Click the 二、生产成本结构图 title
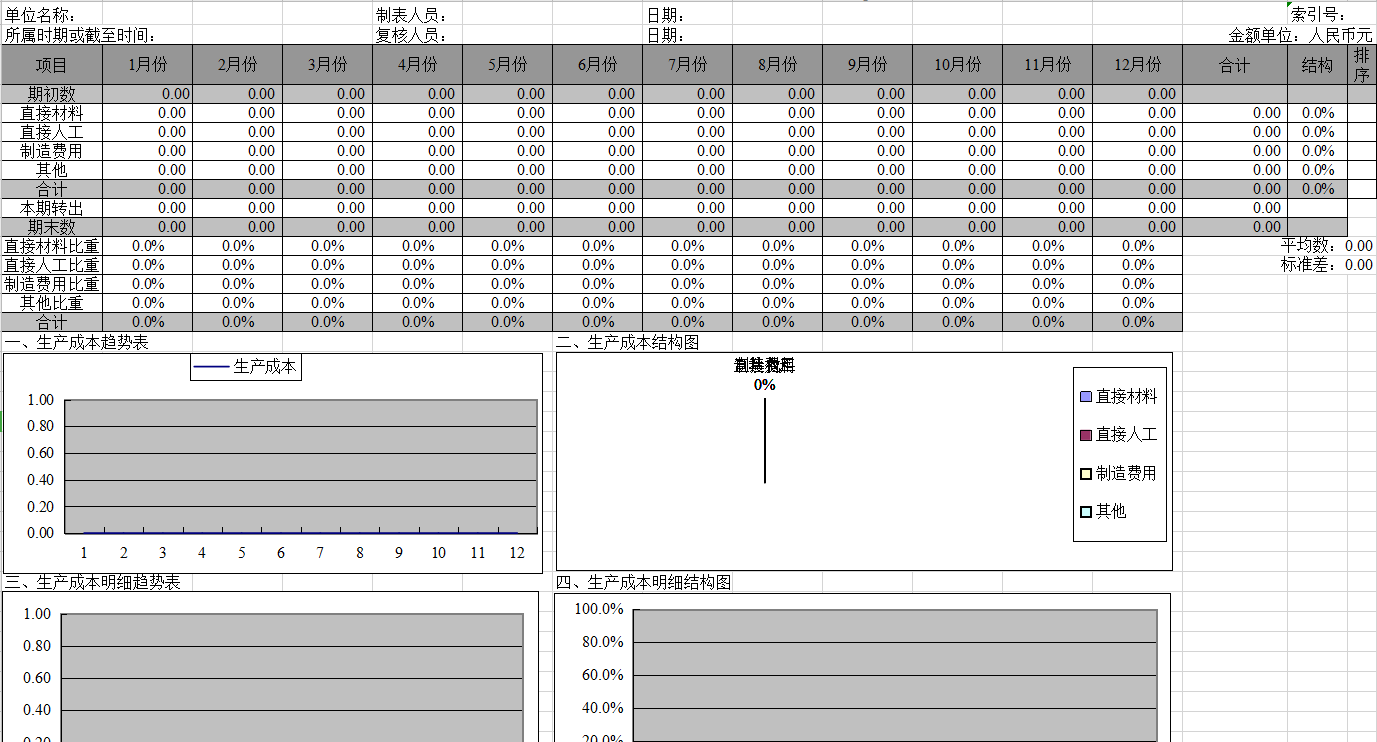Image resolution: width=1377 pixels, height=742 pixels. pyautogui.click(x=628, y=343)
